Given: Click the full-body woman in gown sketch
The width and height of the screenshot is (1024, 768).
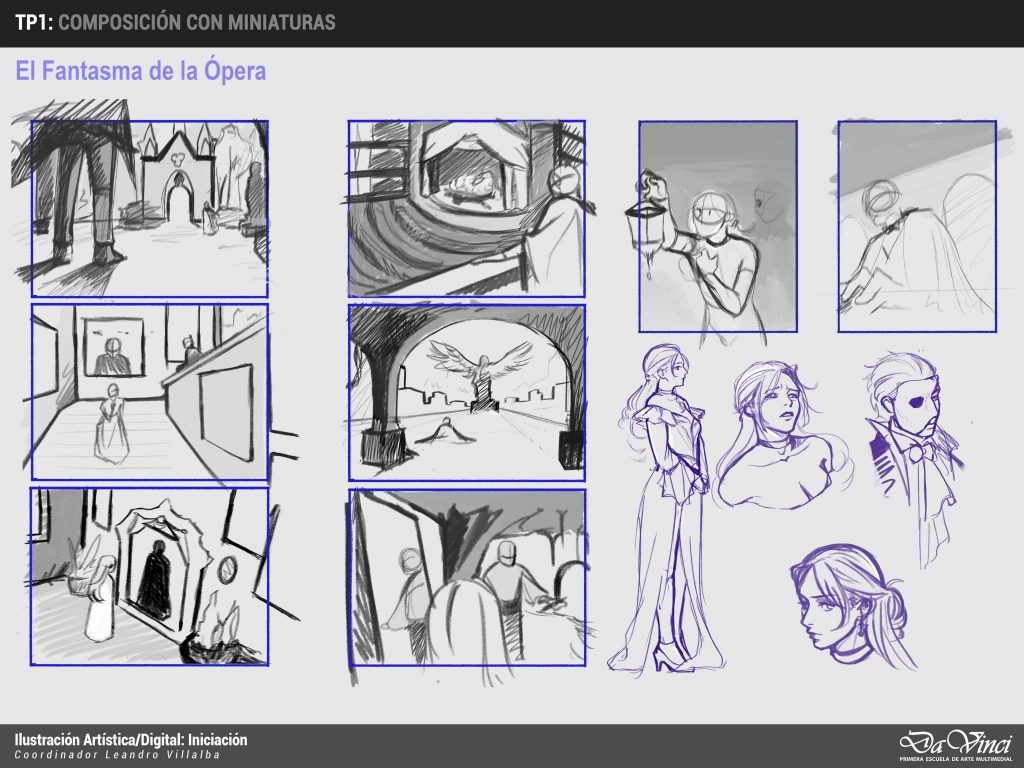Looking at the screenshot, I should point(665,510).
